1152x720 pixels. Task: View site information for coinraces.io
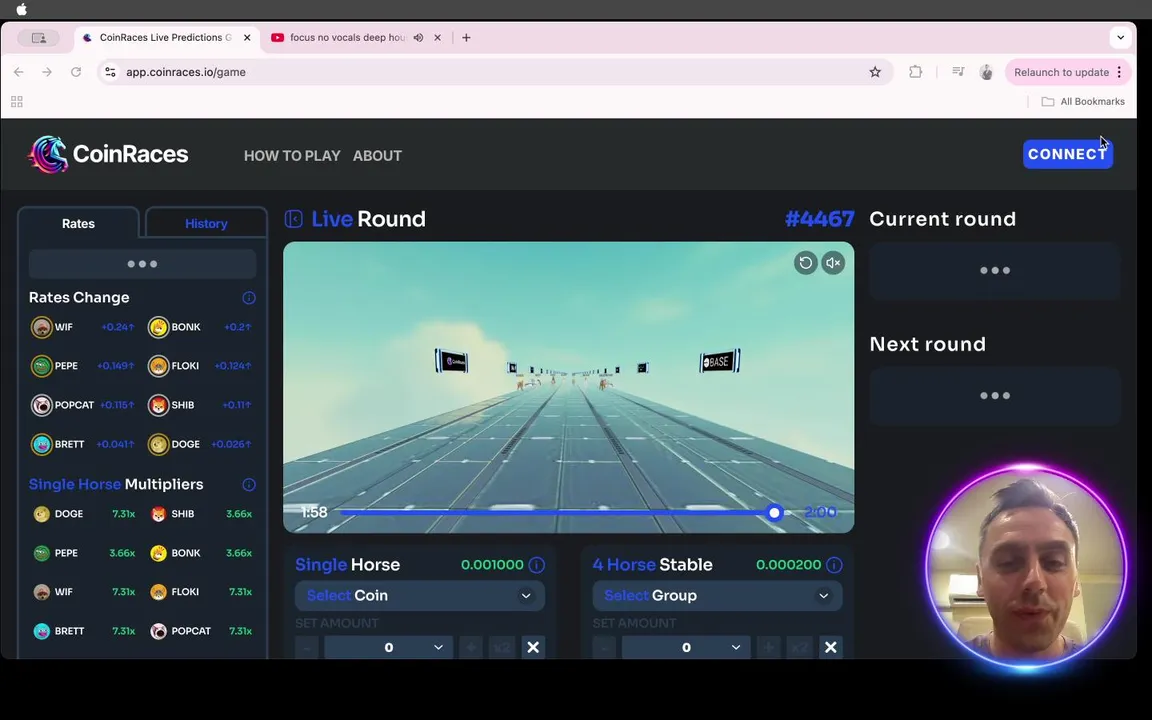coord(110,72)
